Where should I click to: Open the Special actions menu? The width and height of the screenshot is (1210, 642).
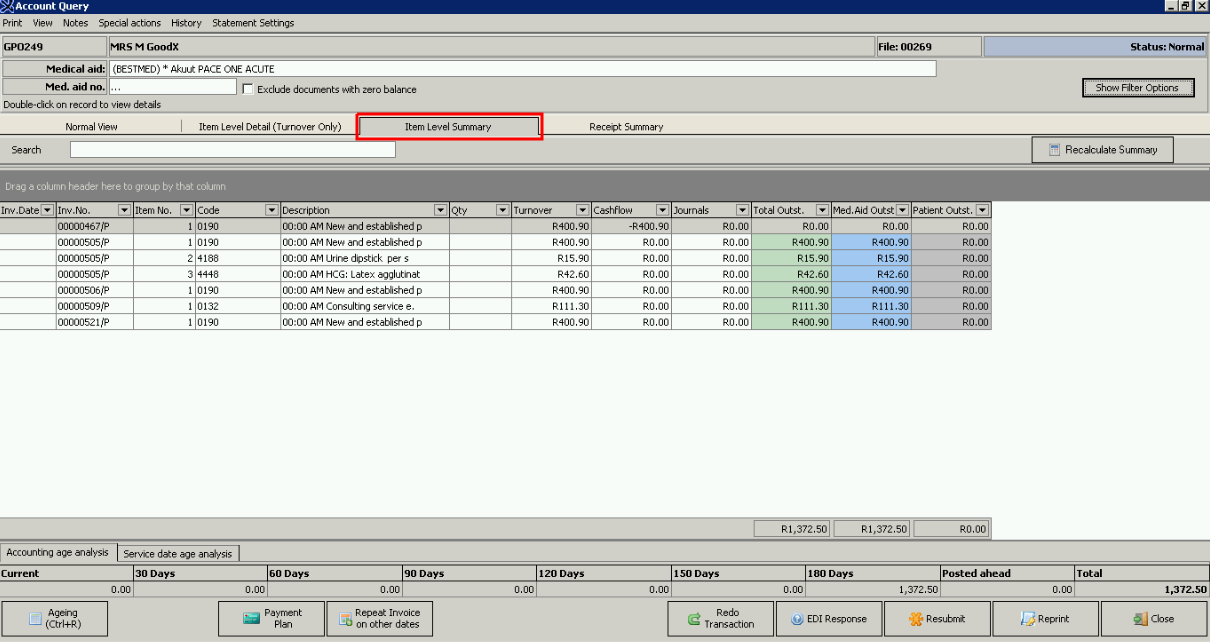129,23
